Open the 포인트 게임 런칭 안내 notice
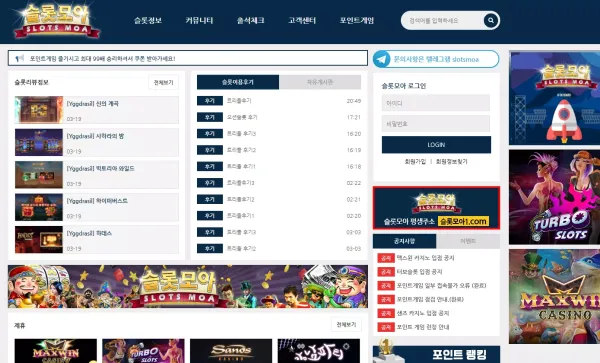 (x=423, y=327)
